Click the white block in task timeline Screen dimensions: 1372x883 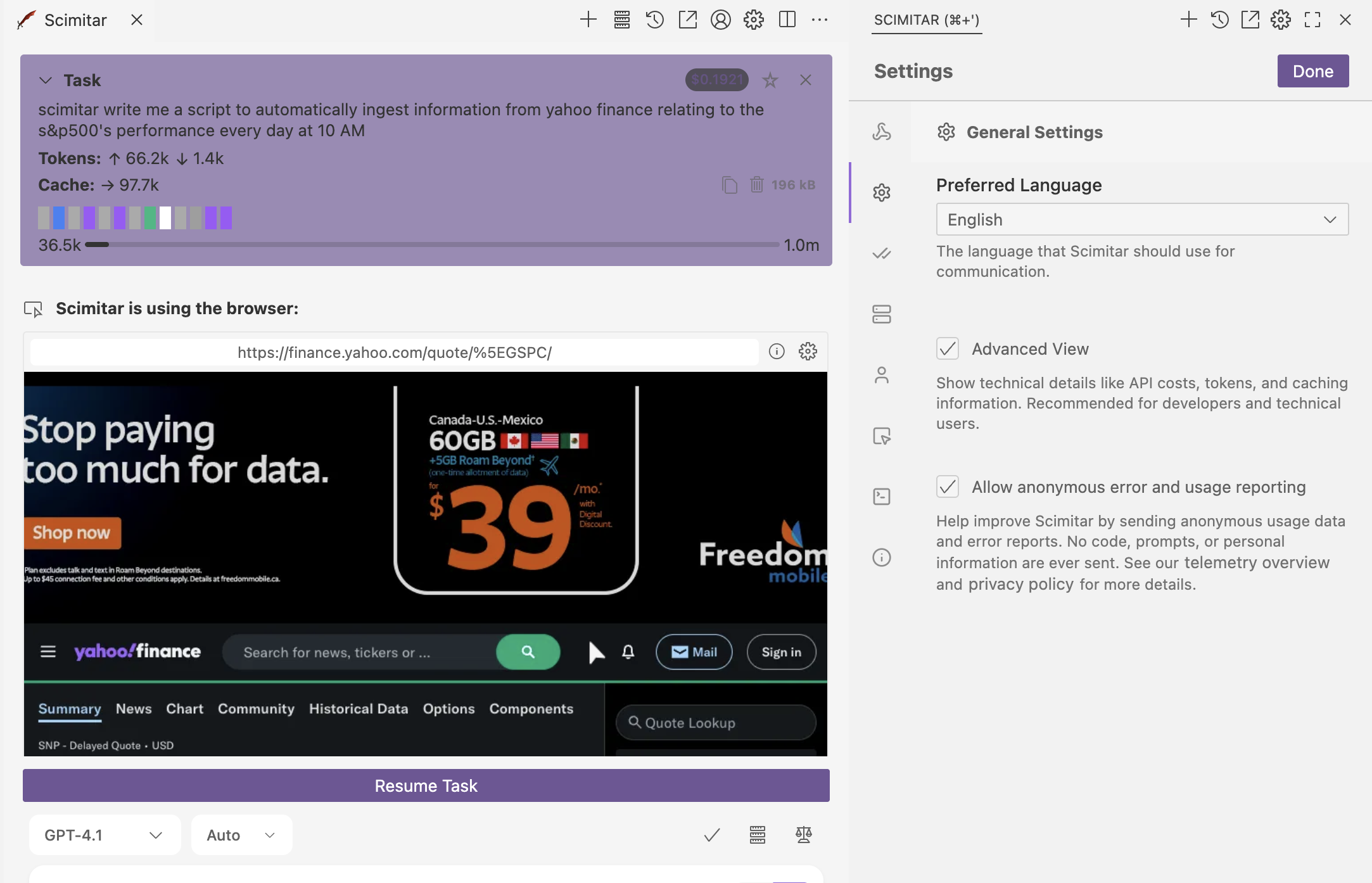click(165, 217)
